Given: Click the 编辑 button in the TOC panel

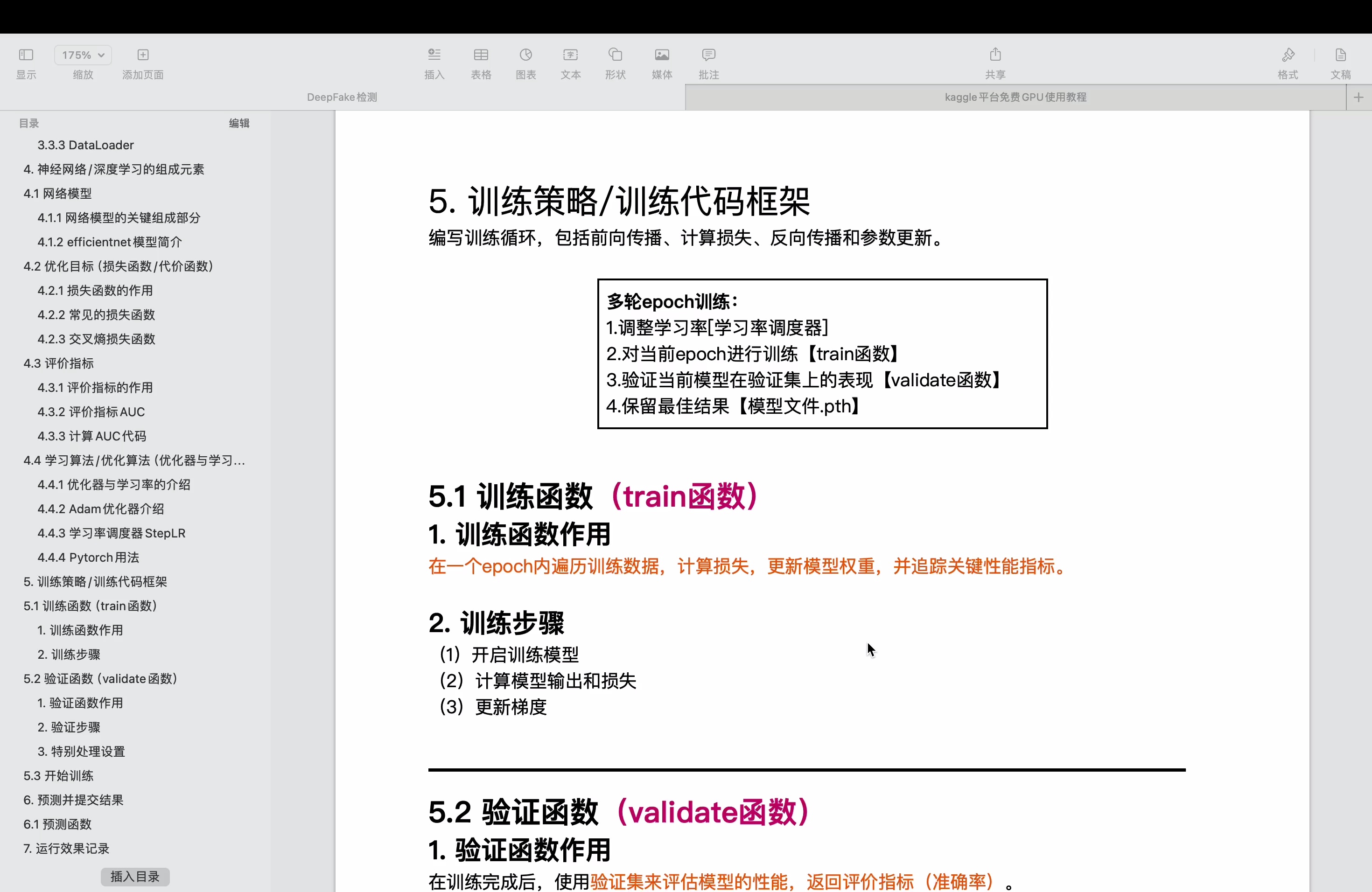Looking at the screenshot, I should (239, 123).
